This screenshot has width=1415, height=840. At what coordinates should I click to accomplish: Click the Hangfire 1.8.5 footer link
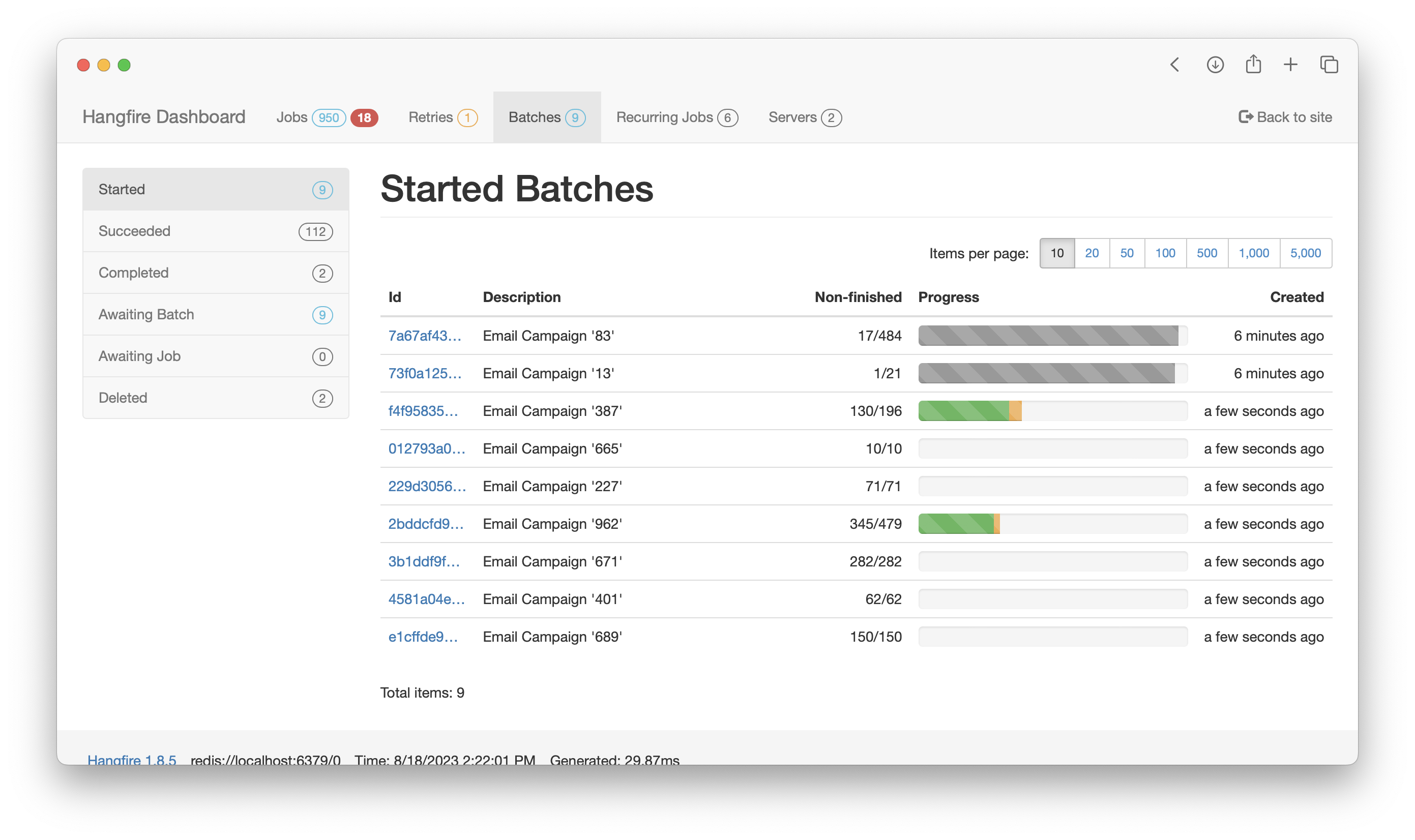(132, 759)
